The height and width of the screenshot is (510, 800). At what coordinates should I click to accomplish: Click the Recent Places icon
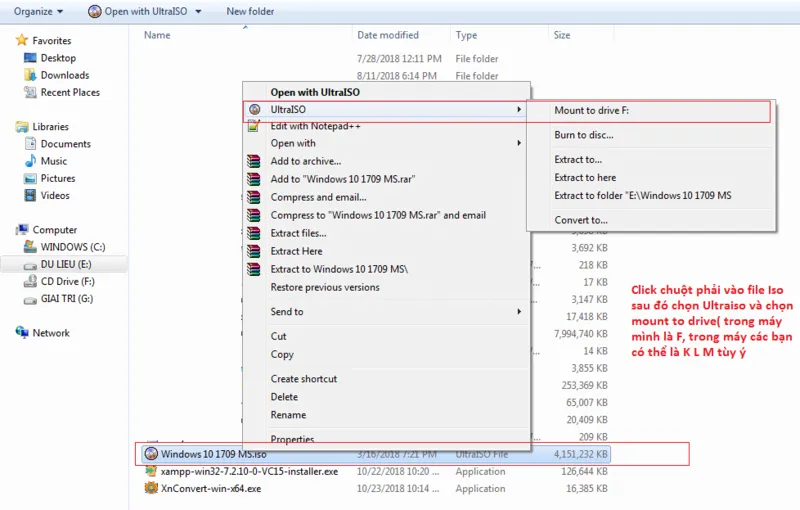click(x=30, y=92)
